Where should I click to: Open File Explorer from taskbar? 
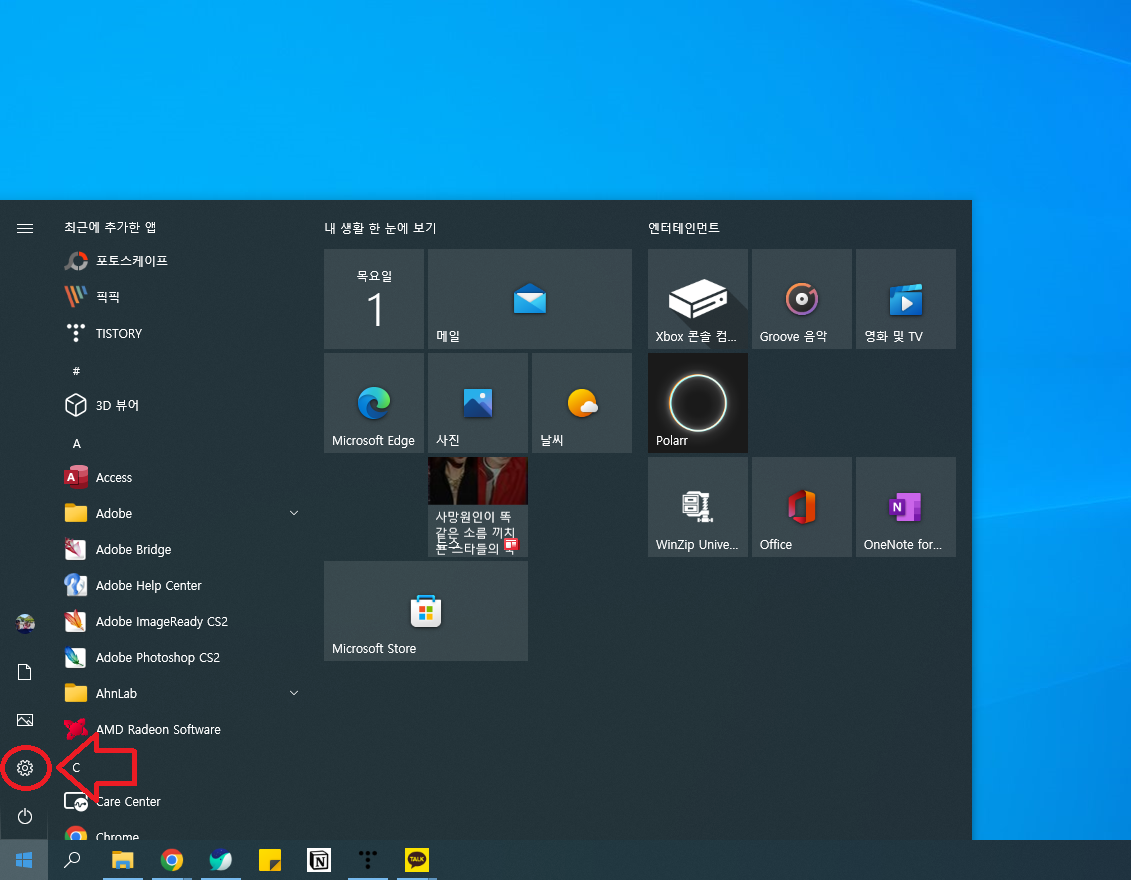pyautogui.click(x=123, y=860)
